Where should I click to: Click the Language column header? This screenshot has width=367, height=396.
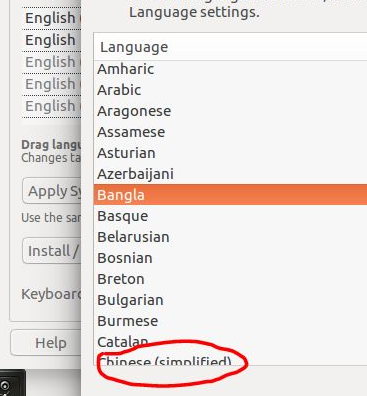click(x=230, y=47)
